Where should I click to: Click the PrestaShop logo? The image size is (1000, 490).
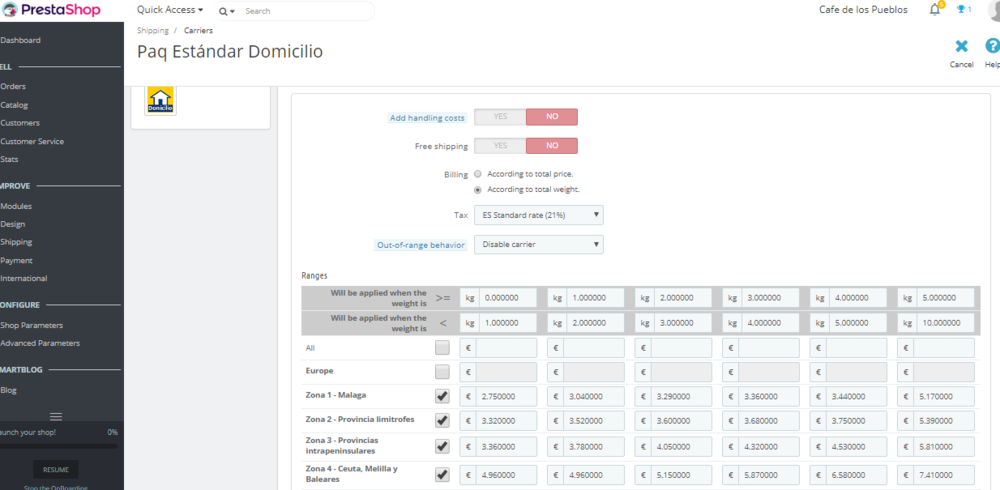tap(51, 10)
